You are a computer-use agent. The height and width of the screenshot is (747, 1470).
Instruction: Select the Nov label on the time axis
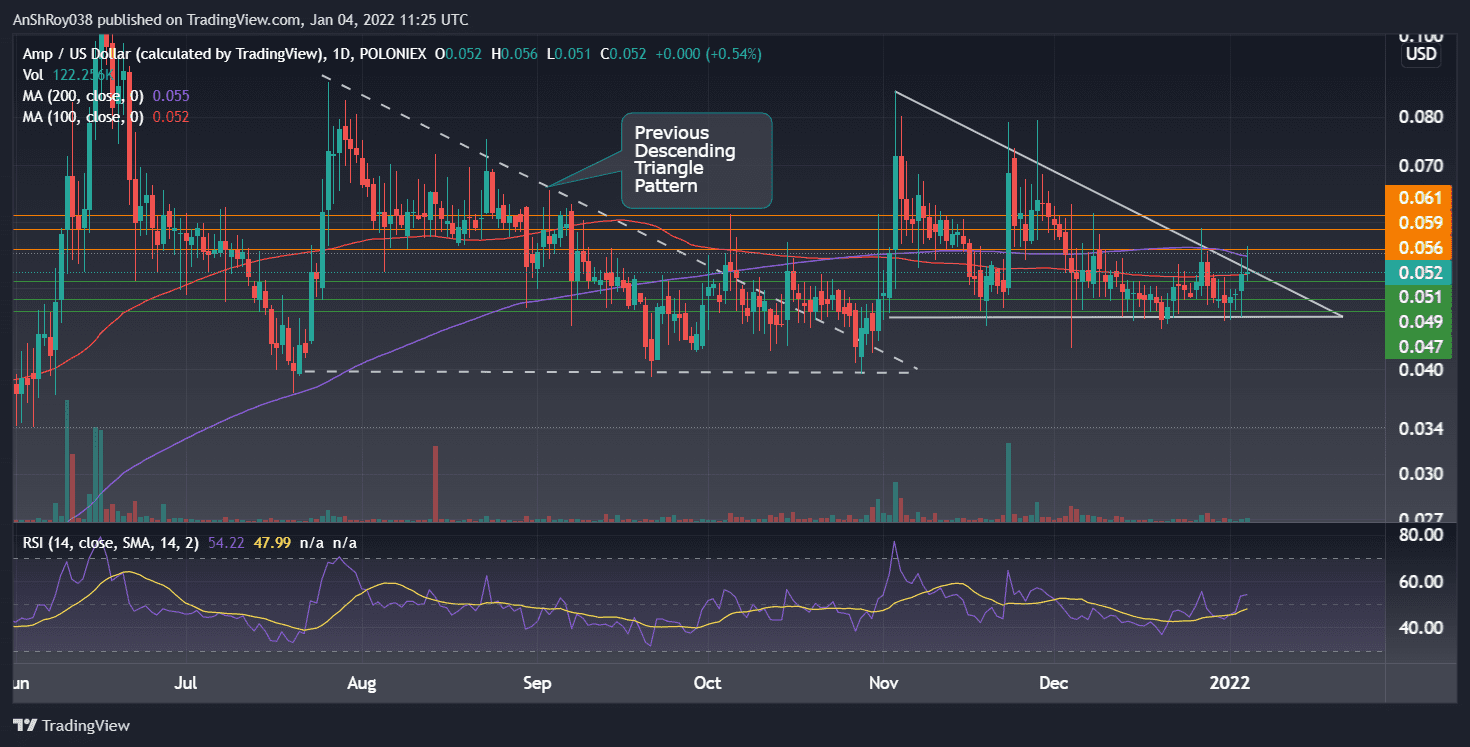(883, 683)
